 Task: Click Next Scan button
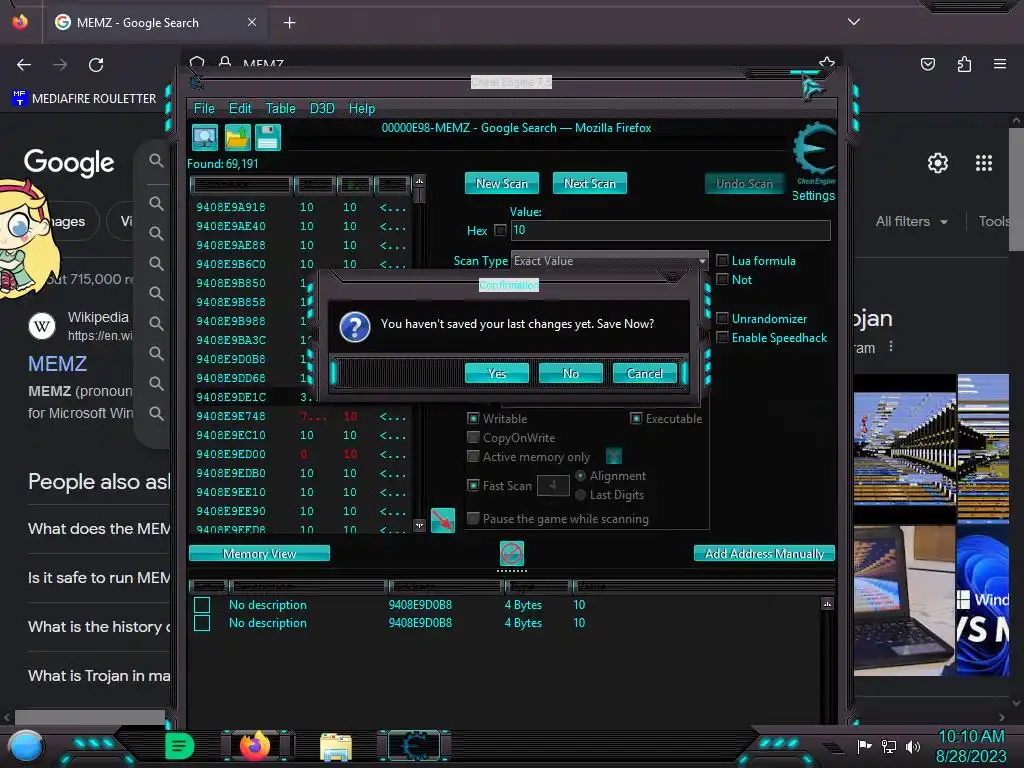tap(590, 184)
